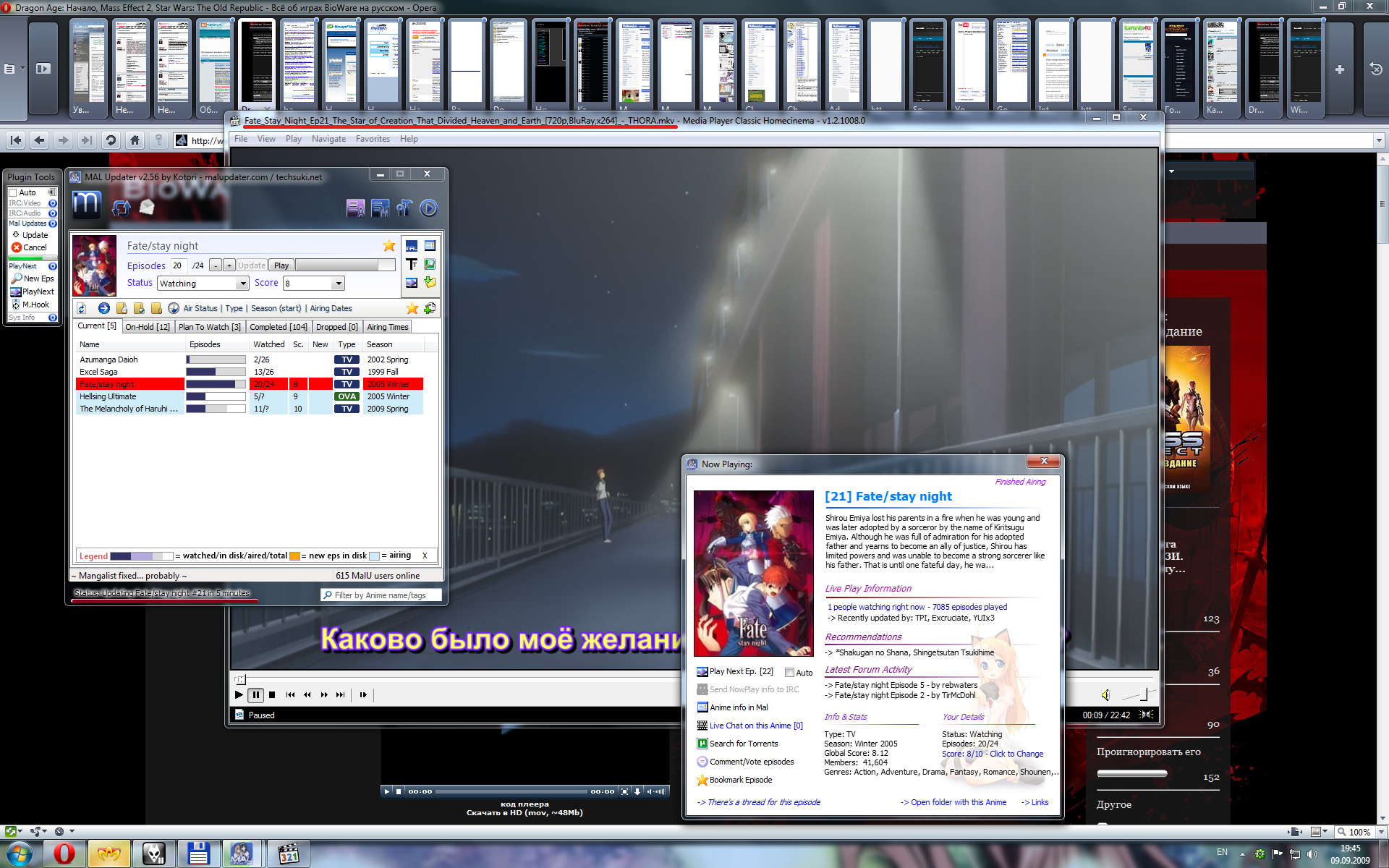
Task: Switch to the Completed [104] tab
Action: tap(279, 327)
